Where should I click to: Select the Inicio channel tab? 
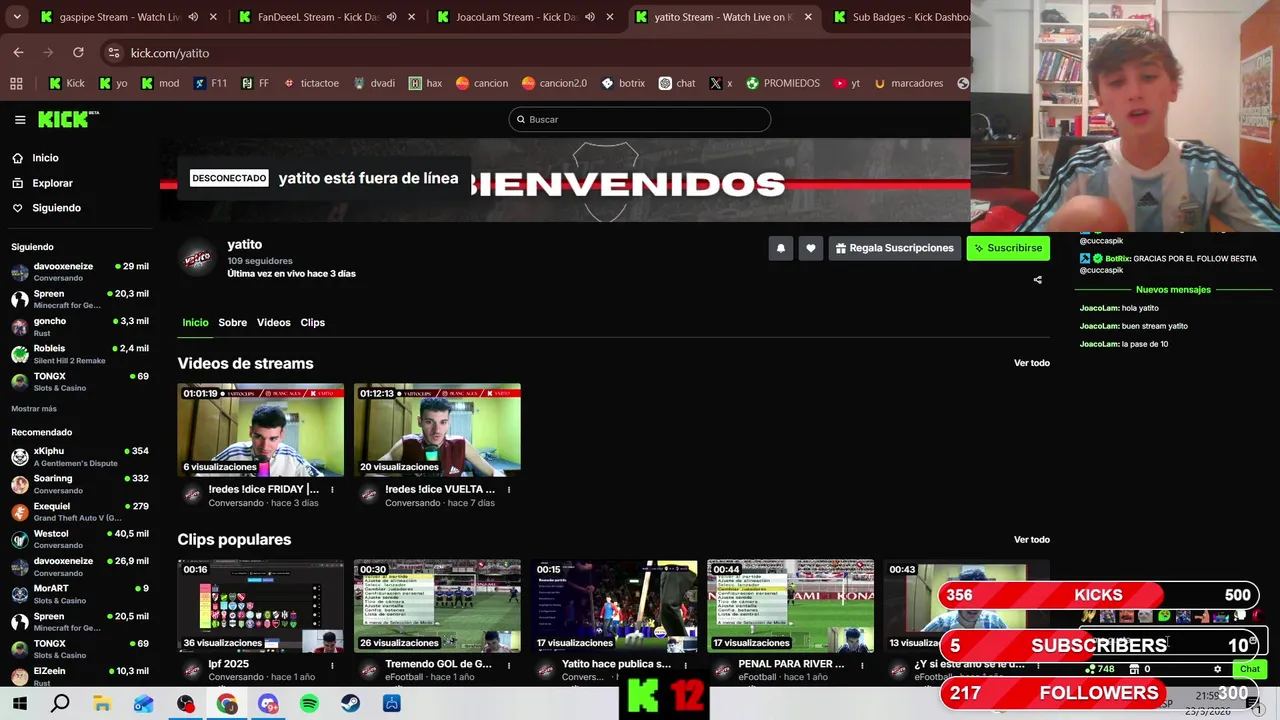coord(195,322)
